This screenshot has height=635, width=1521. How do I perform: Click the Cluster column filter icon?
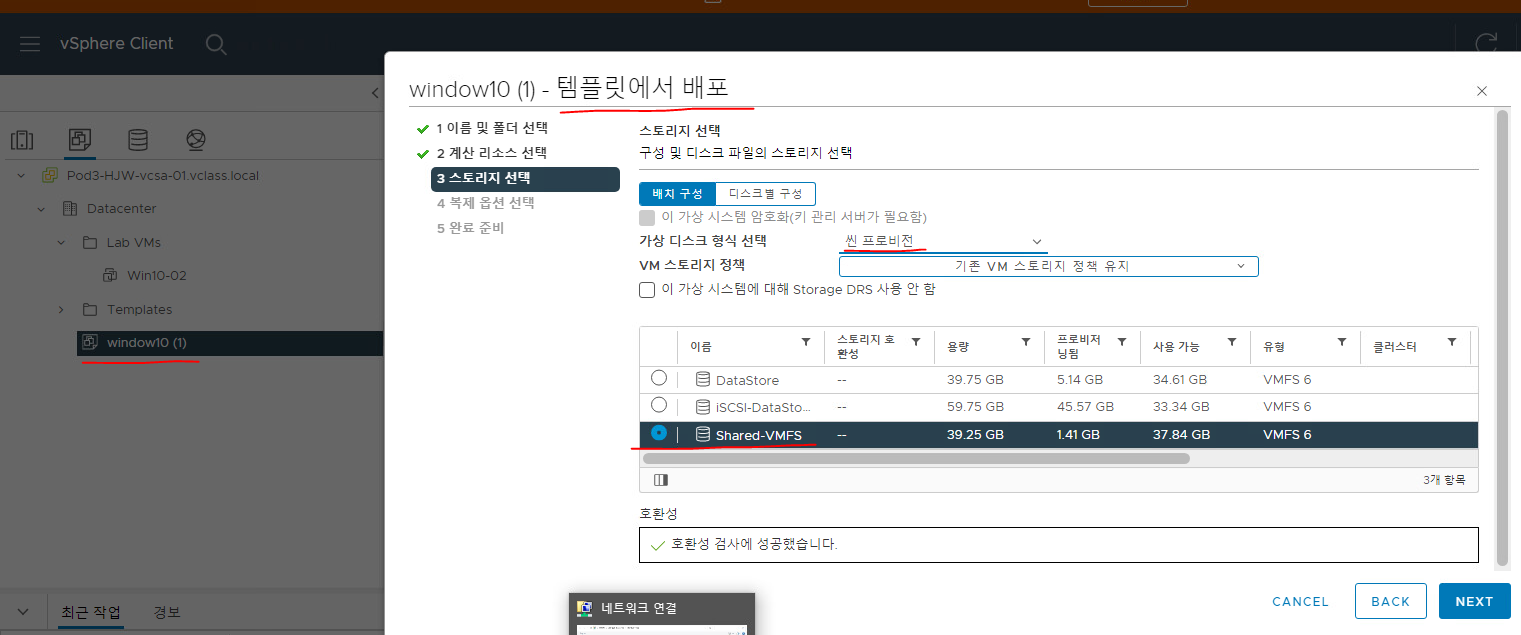(x=1452, y=342)
